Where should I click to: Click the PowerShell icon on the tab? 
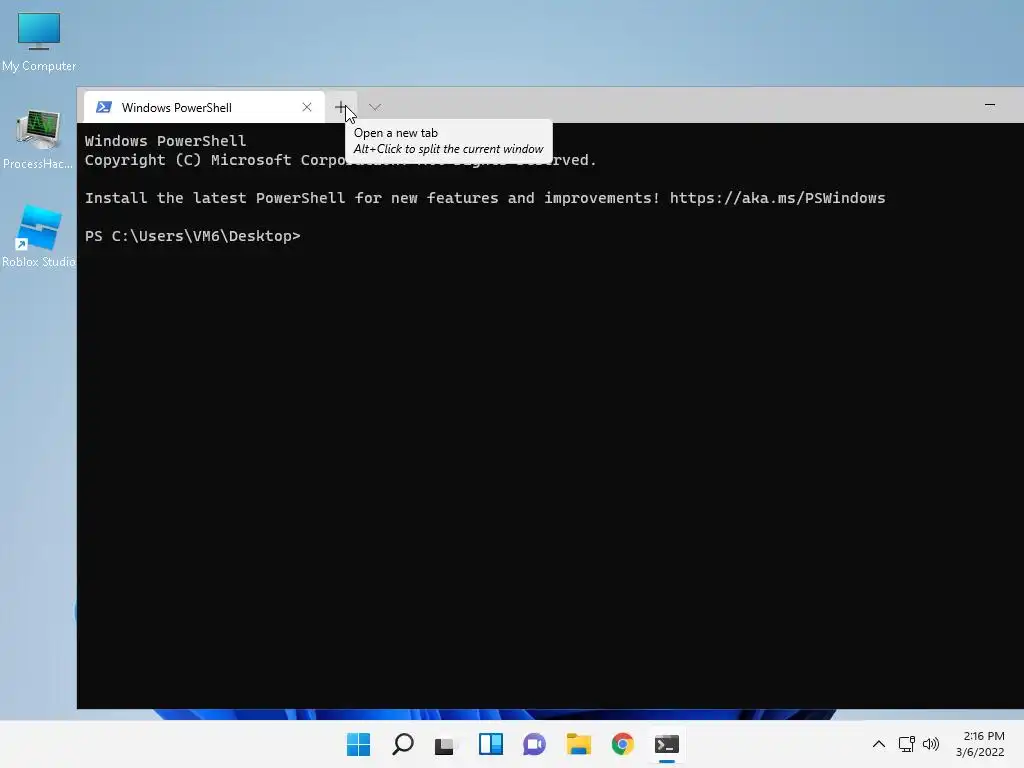104,107
